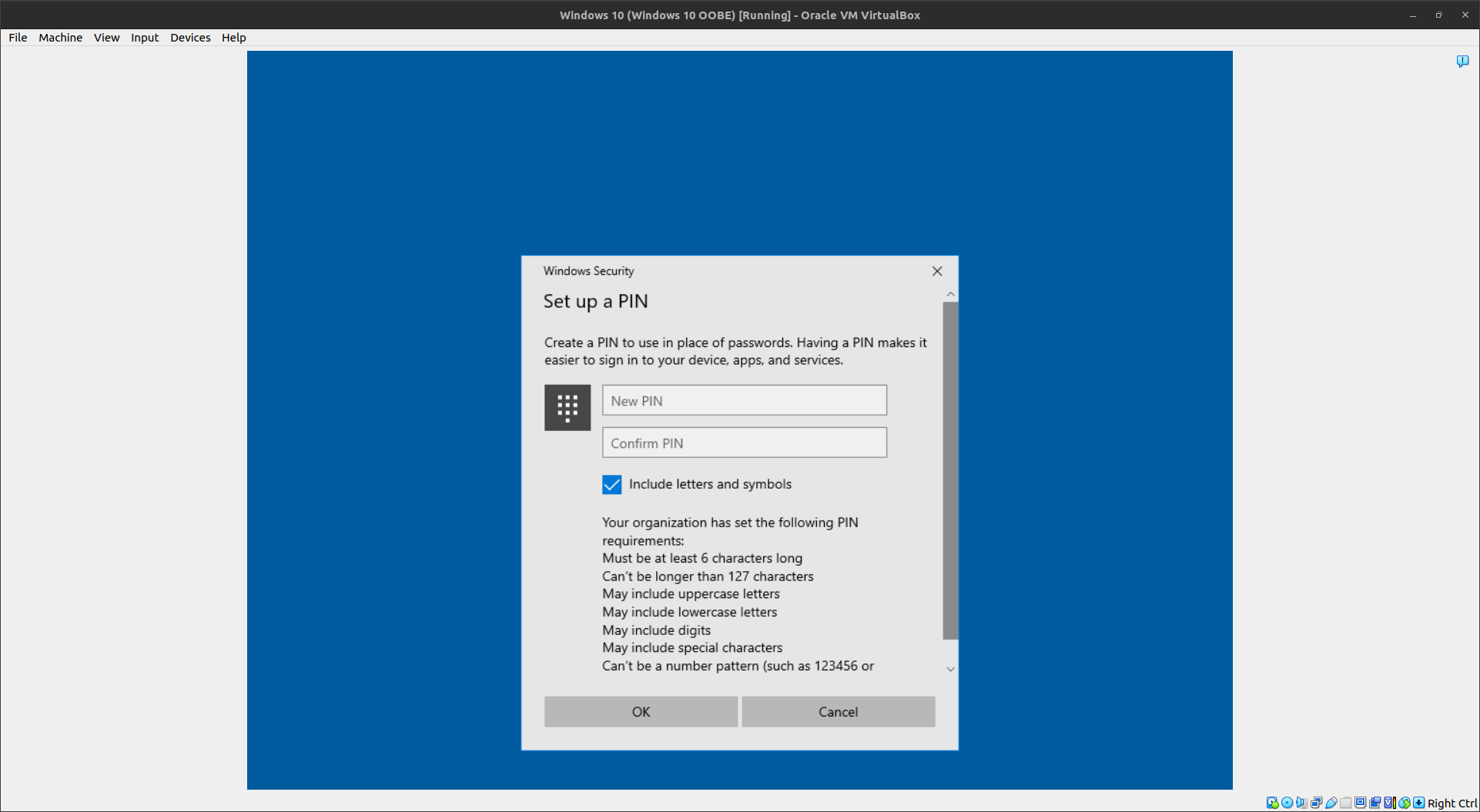This screenshot has height=812, width=1480.
Task: Click the PIN keypad icon
Action: click(568, 407)
